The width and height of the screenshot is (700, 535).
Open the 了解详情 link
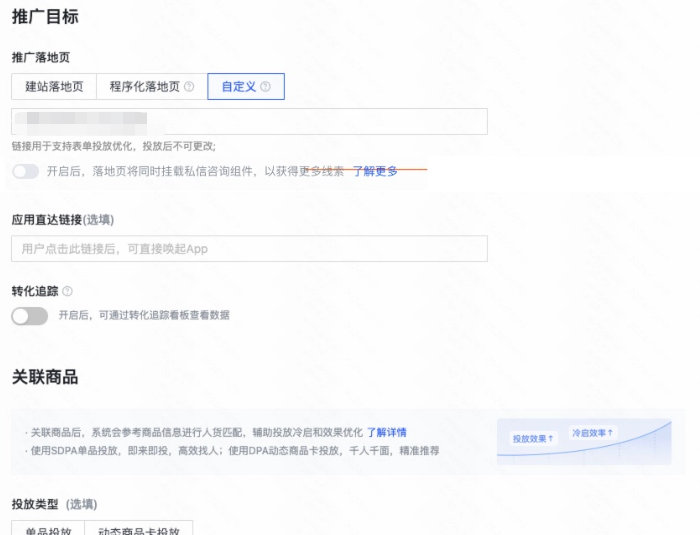click(x=387, y=432)
